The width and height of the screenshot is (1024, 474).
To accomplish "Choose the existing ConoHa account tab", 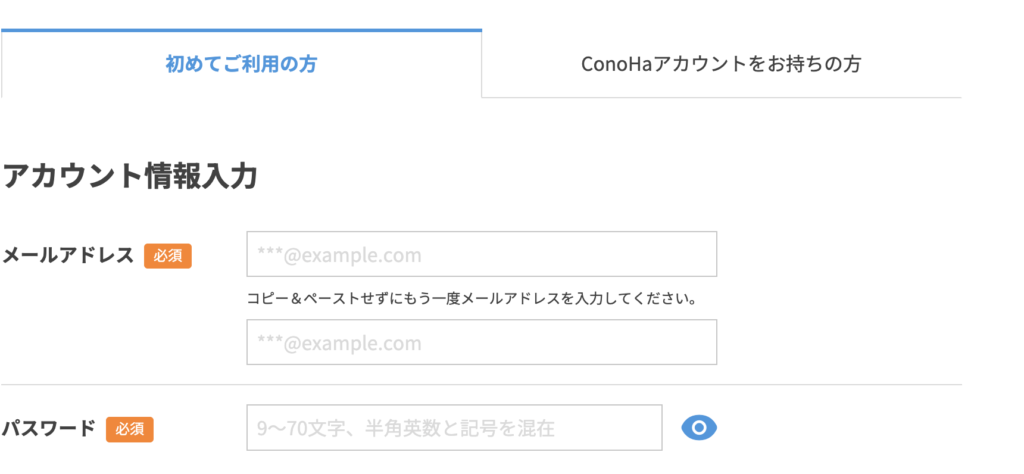I will pyautogui.click(x=721, y=65).
